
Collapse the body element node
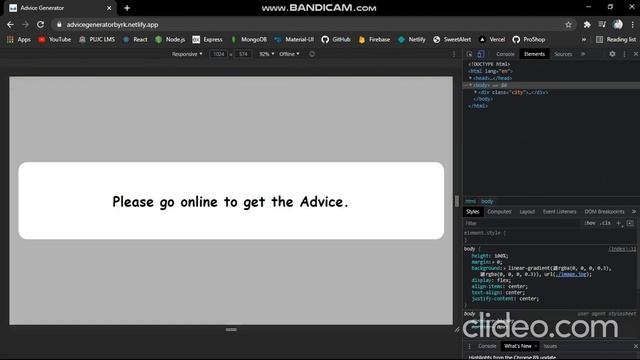[x=470, y=85]
